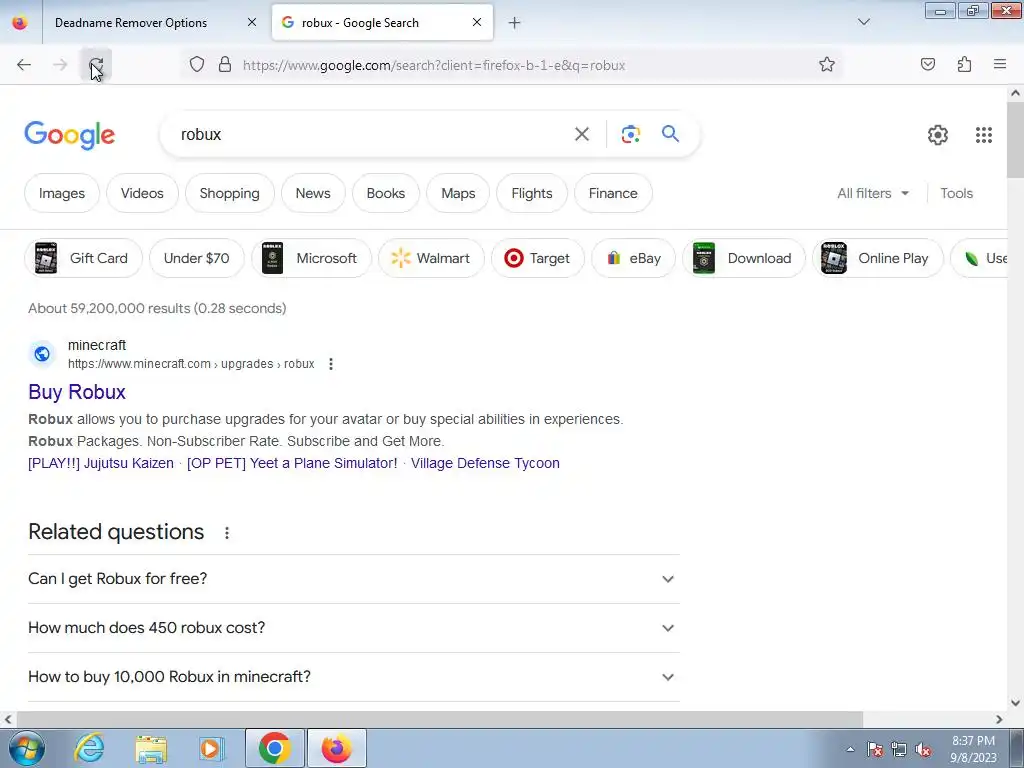Open the tracking protection shield icon
Viewport: 1024px width, 768px height.
click(x=197, y=64)
